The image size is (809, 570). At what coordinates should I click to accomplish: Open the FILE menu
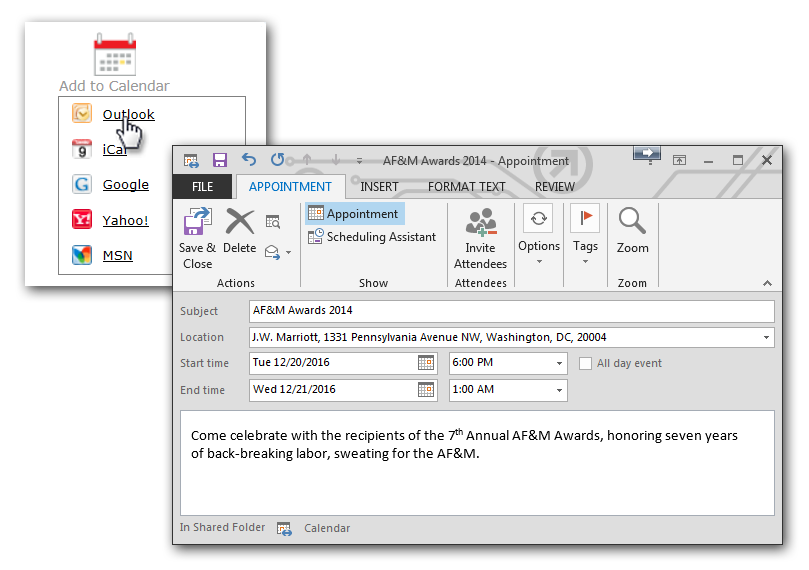202,187
